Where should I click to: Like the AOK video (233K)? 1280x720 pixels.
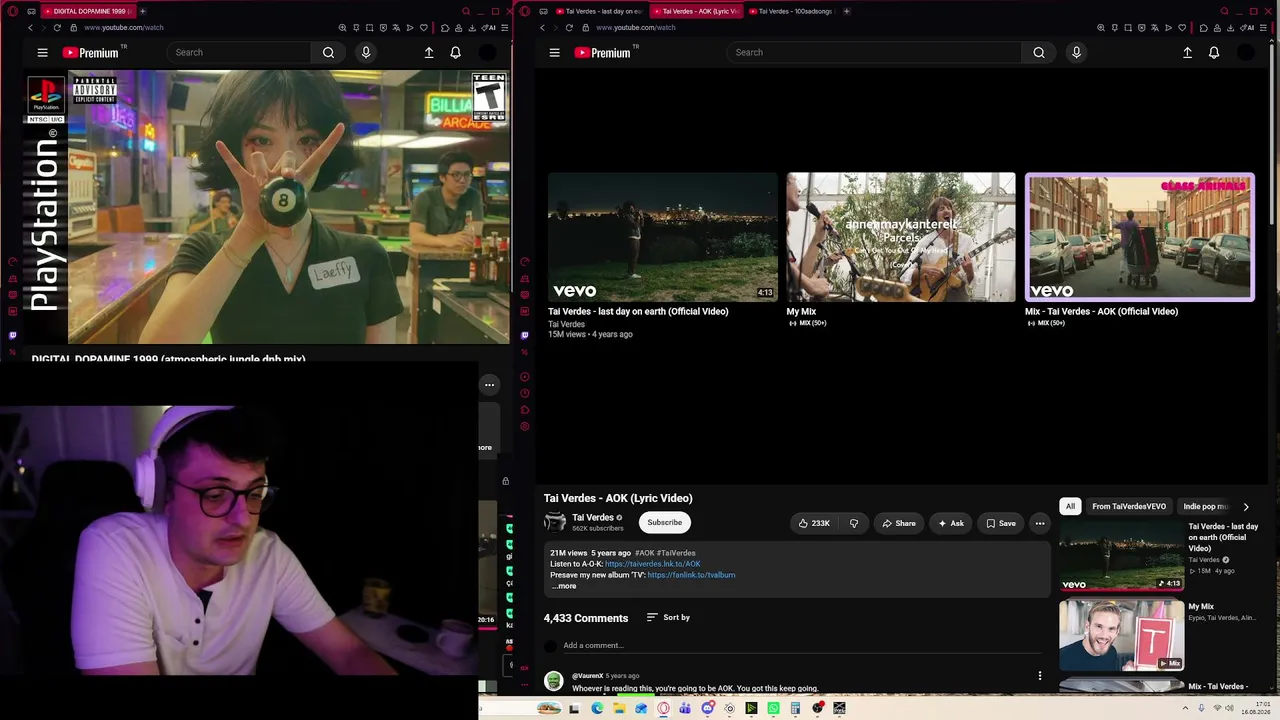coord(814,523)
